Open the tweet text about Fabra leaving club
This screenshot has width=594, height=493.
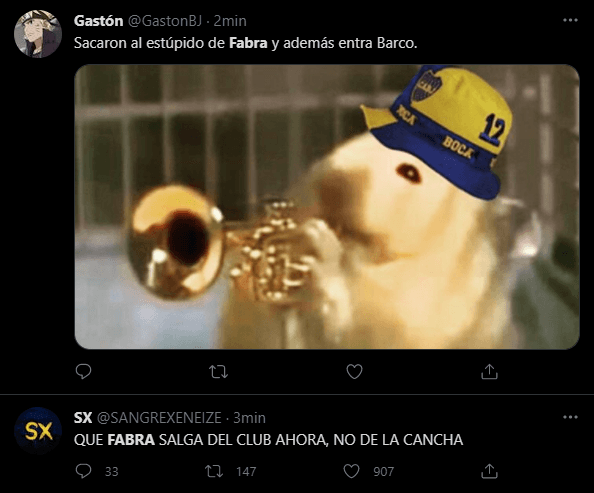click(x=268, y=440)
